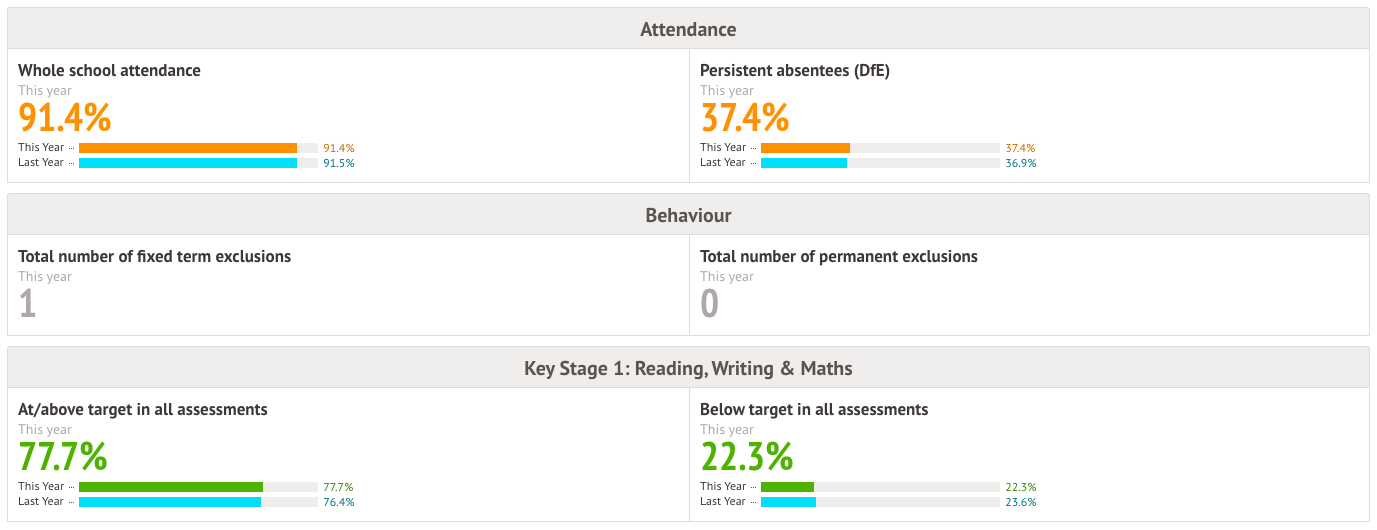
Task: Click the blue Last Year persistent absentees bar
Action: pyautogui.click(x=804, y=163)
